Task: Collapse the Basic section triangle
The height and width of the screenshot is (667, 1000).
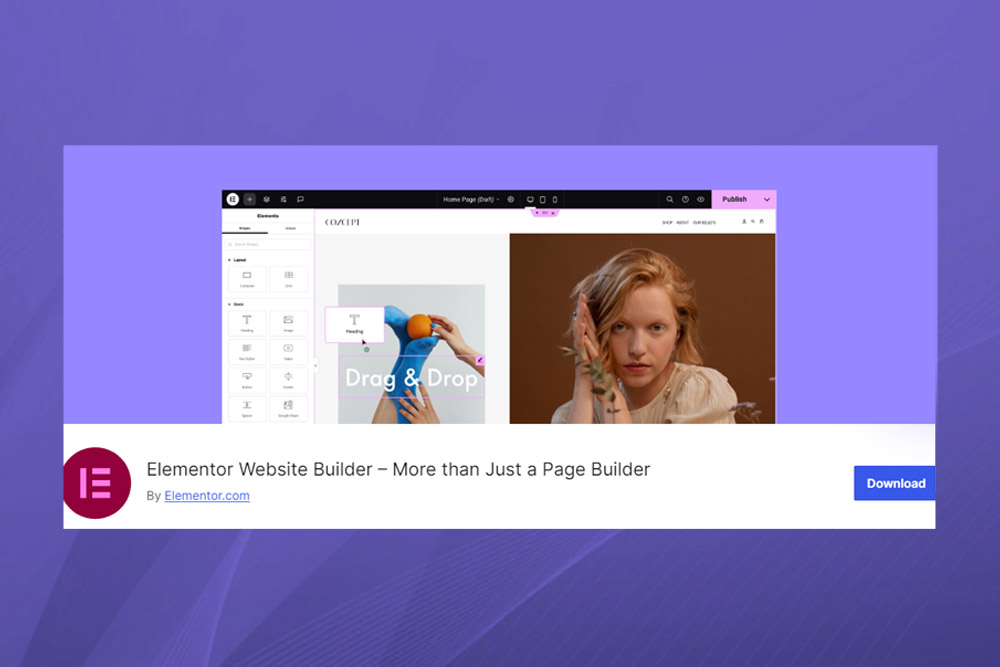Action: pyautogui.click(x=230, y=304)
